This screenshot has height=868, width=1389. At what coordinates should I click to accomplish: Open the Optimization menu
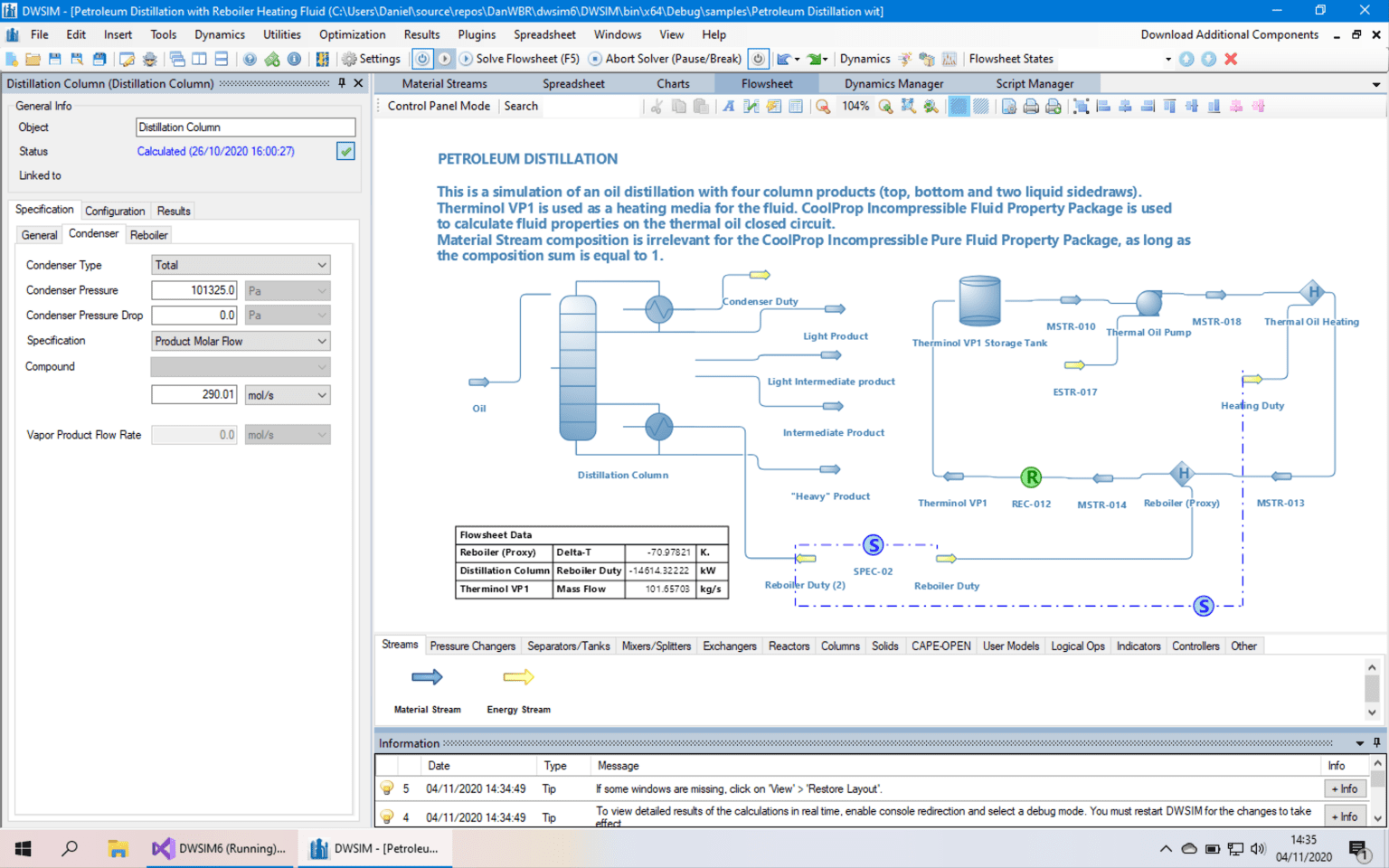(x=352, y=34)
